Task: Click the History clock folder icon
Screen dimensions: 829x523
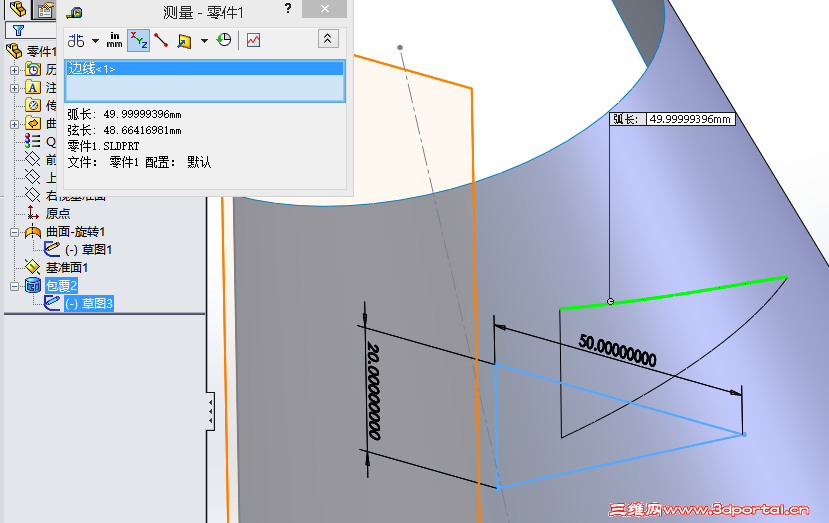Action: (33, 69)
